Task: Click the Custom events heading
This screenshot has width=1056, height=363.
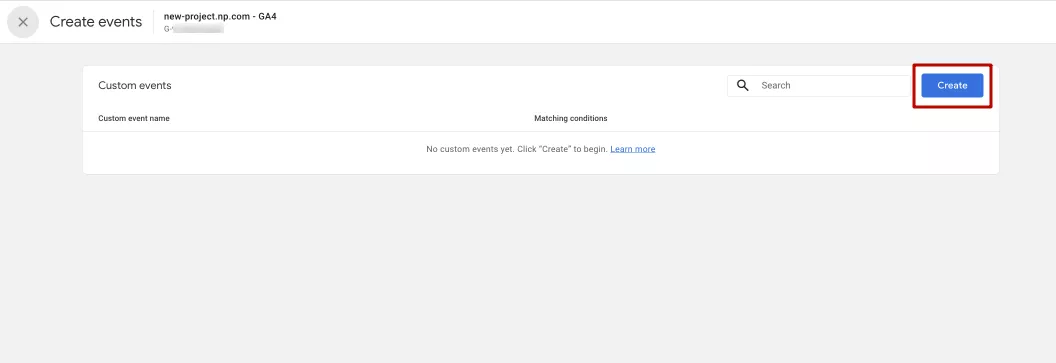Action: pos(135,86)
